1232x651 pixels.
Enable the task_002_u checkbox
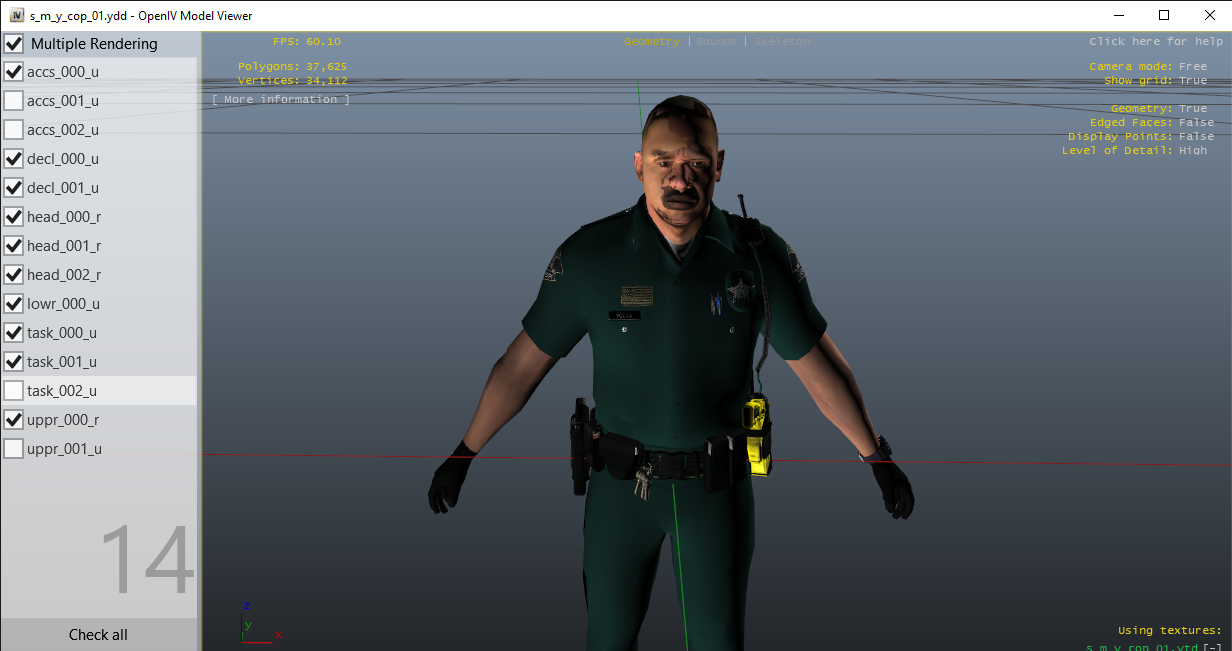tap(14, 391)
